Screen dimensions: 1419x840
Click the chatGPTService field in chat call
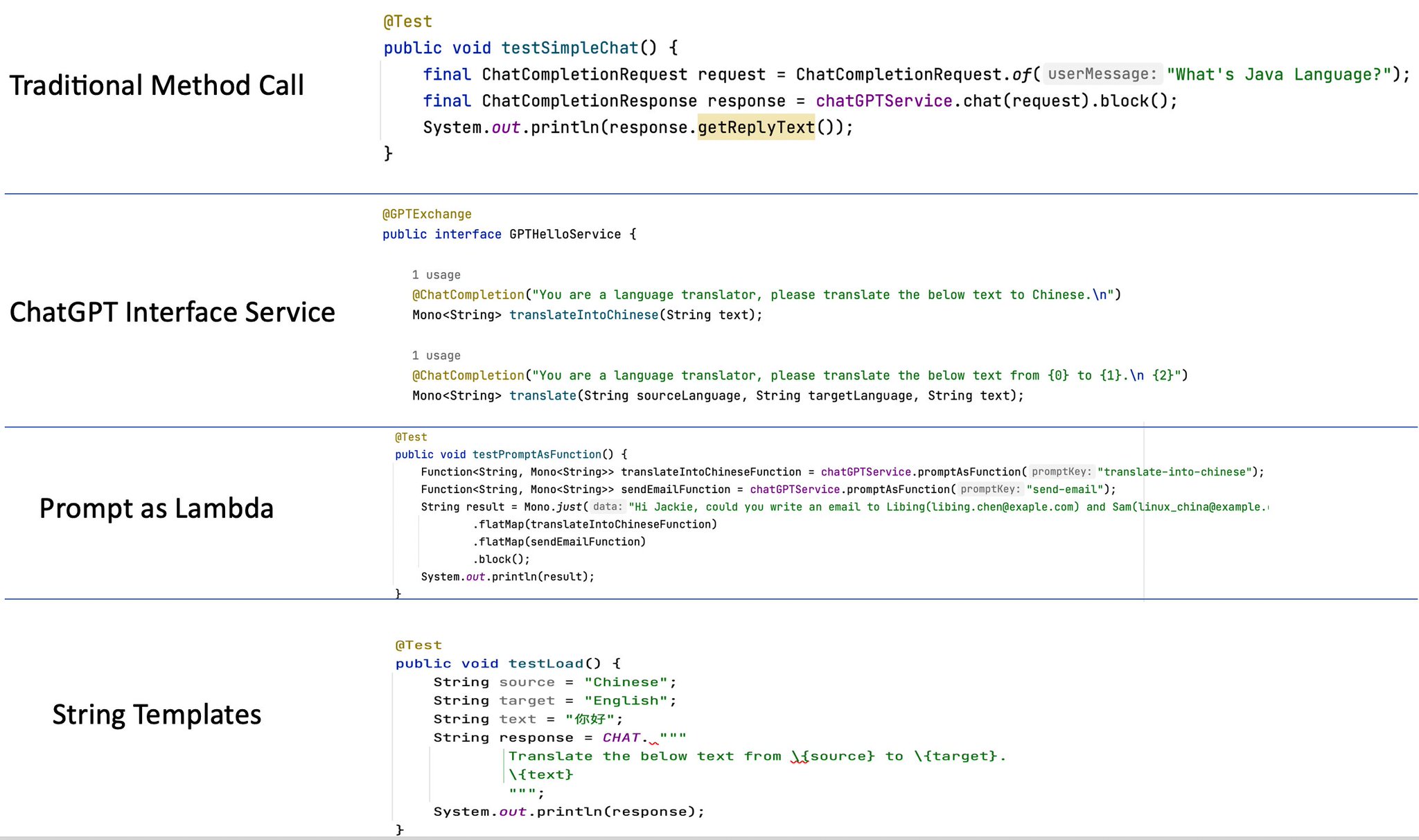[x=883, y=101]
